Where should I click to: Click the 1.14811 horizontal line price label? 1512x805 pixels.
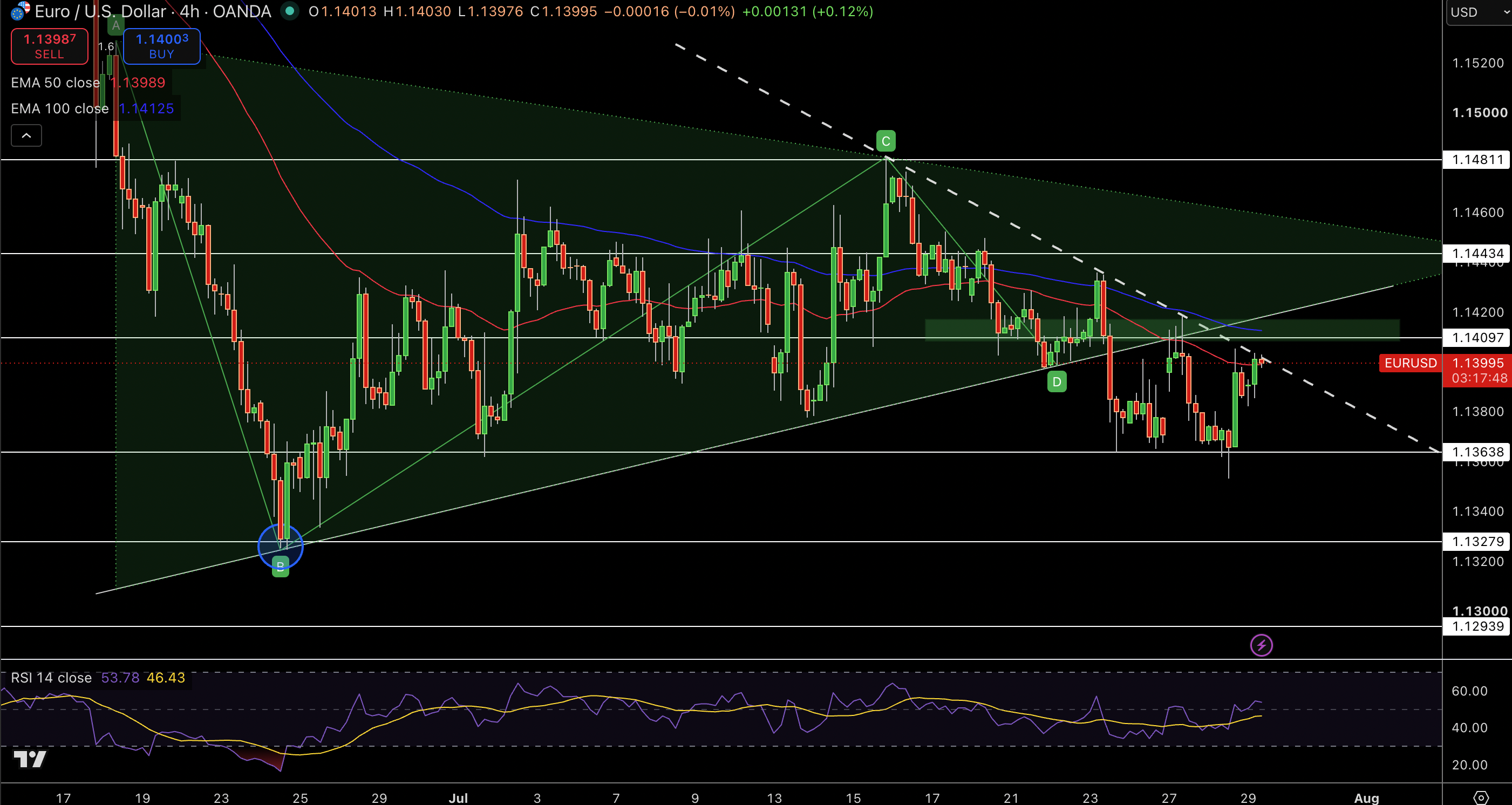[x=1477, y=160]
